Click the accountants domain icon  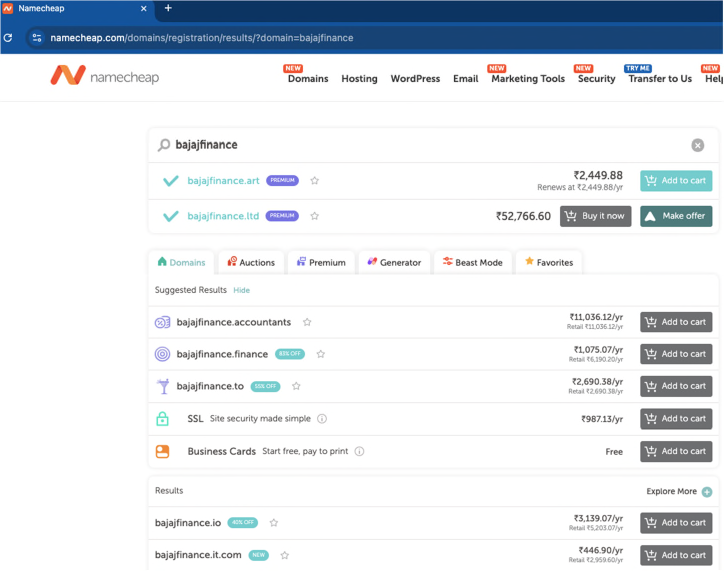pyautogui.click(x=162, y=322)
